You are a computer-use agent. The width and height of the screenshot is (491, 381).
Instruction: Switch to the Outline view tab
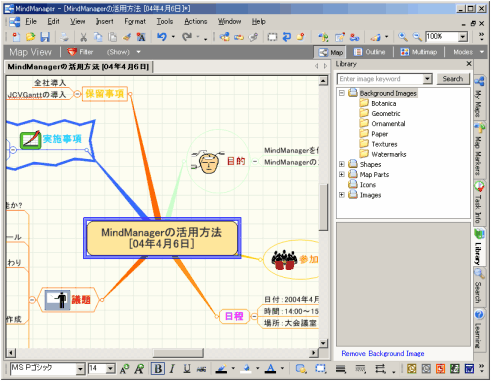click(369, 52)
